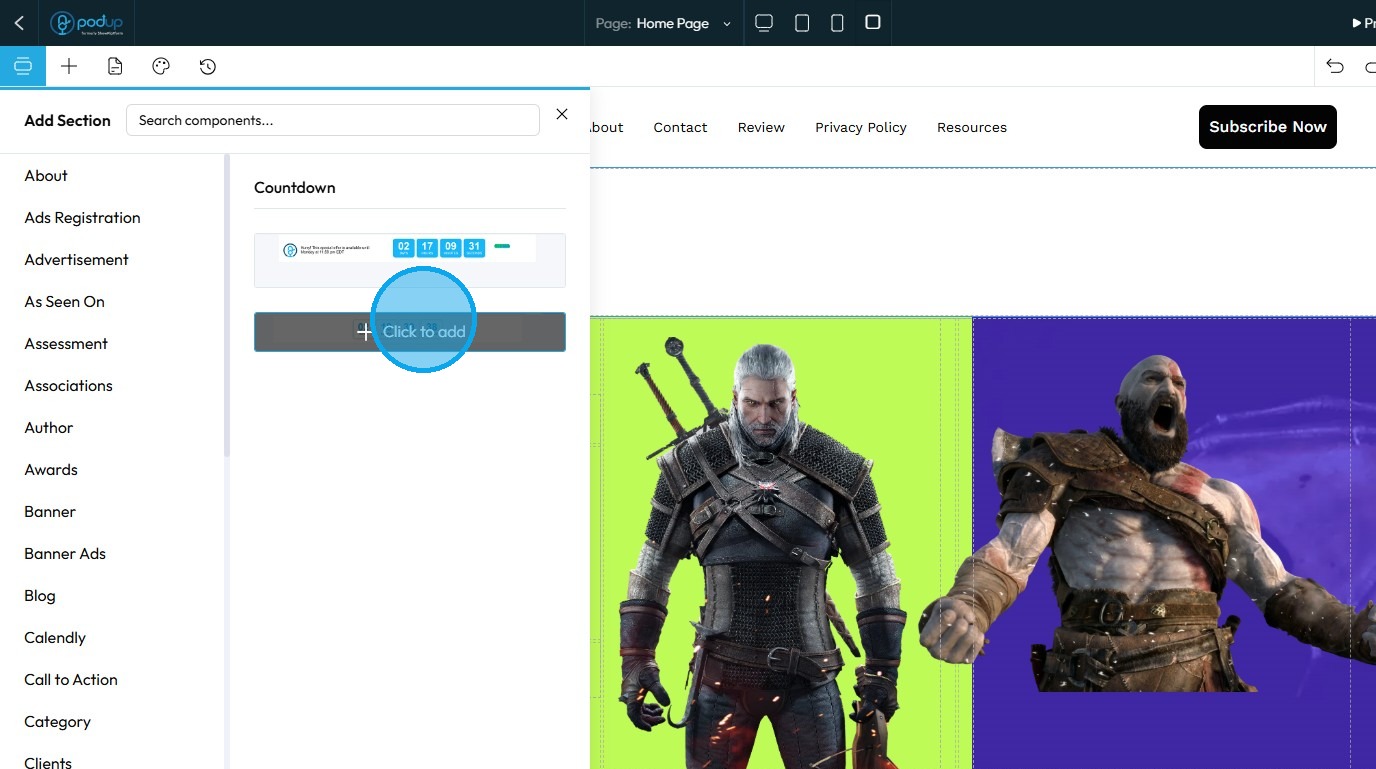1376x769 pixels.
Task: Undo the last change
Action: [1335, 66]
